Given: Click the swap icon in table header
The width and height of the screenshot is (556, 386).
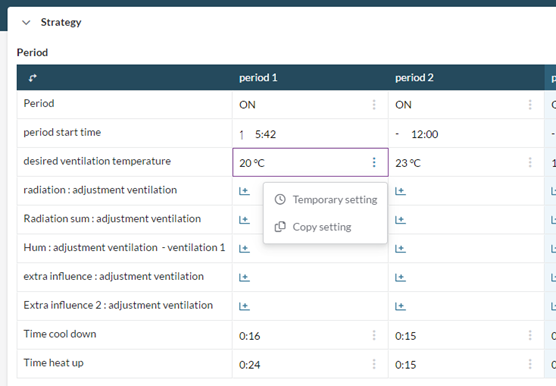Looking at the screenshot, I should [33, 78].
